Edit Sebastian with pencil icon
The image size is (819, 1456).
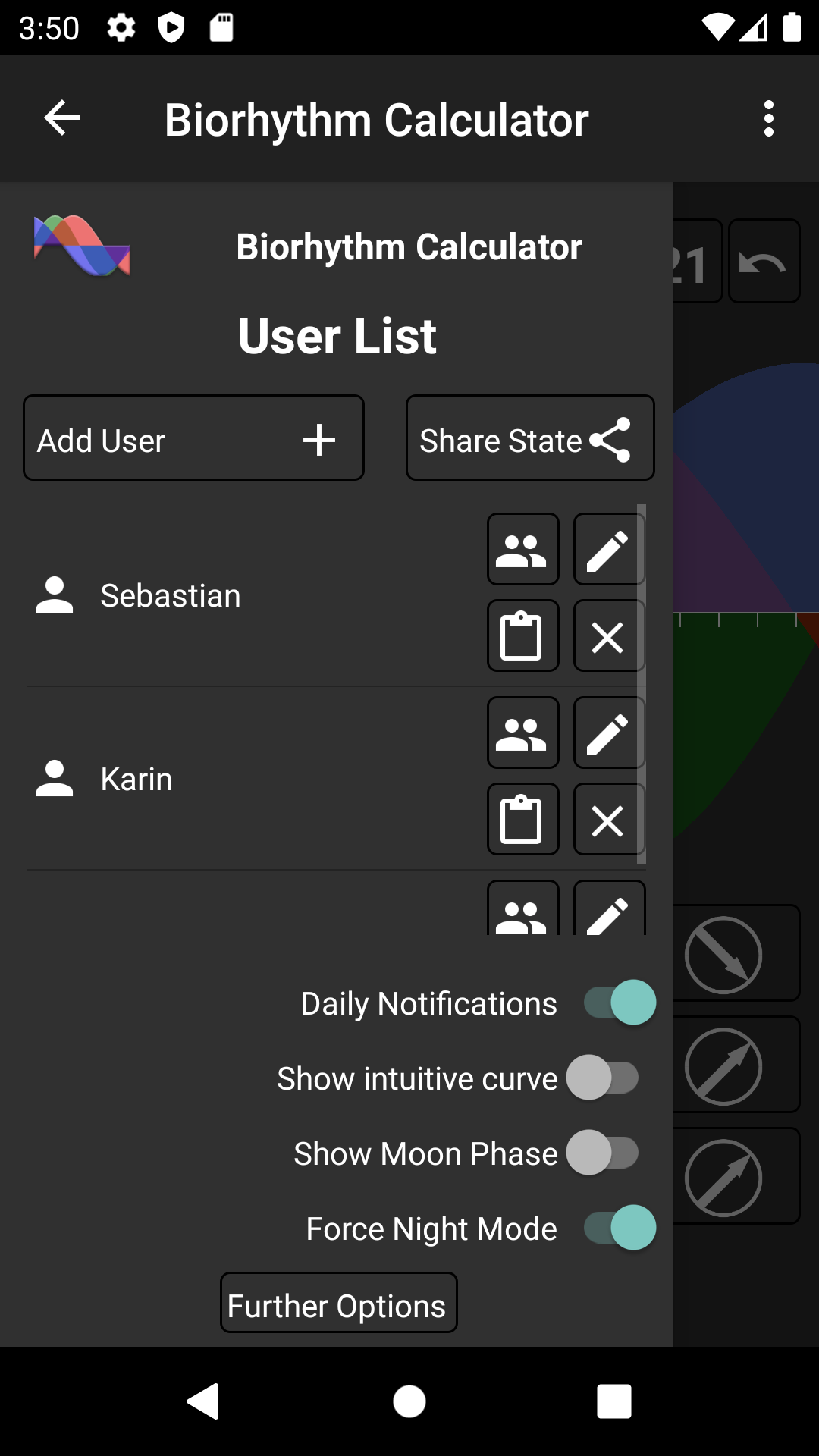point(610,549)
